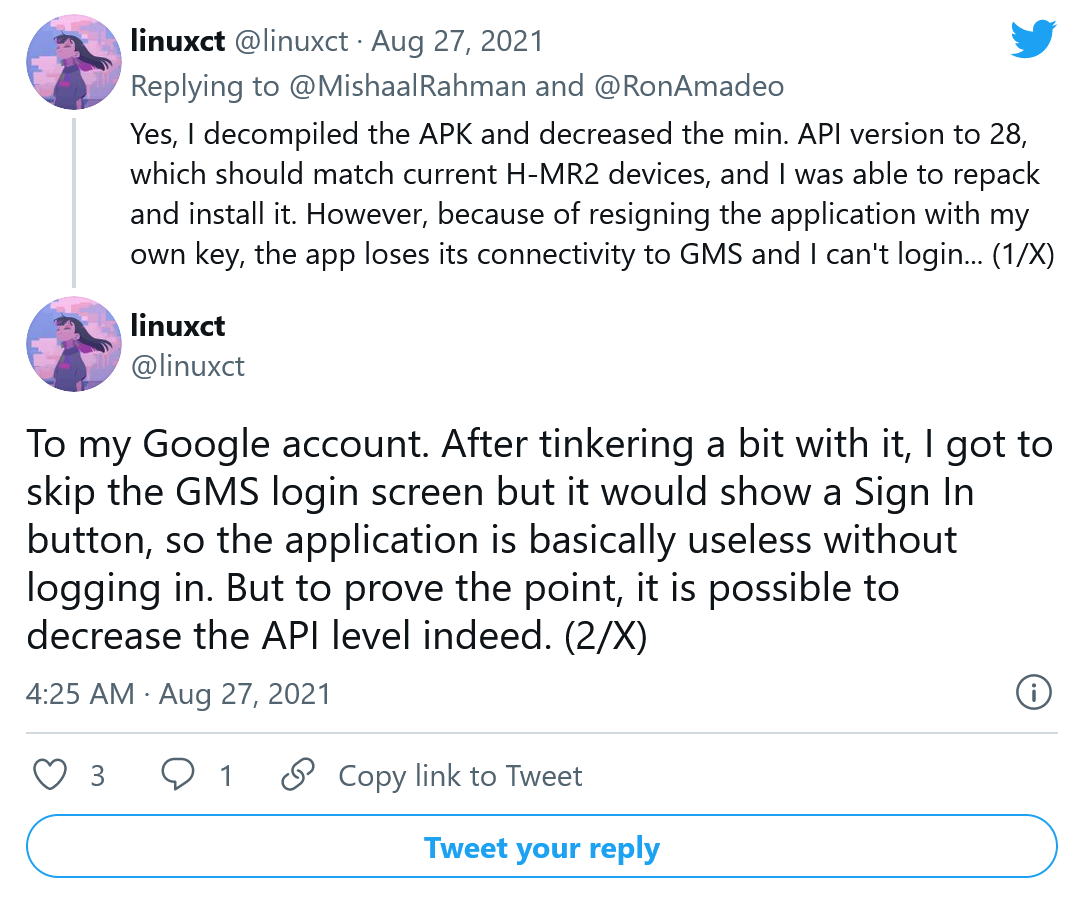Open the Twitter info circle icon
This screenshot has height=904, width=1084.
coord(1033,691)
